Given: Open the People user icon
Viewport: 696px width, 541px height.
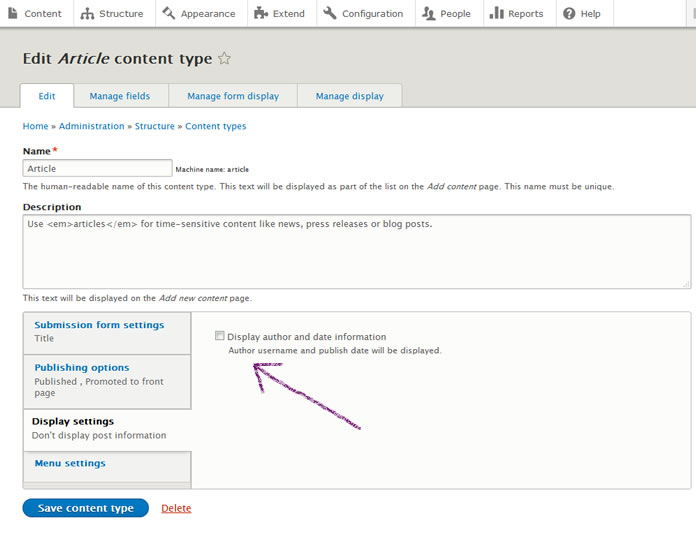Looking at the screenshot, I should click(x=429, y=14).
